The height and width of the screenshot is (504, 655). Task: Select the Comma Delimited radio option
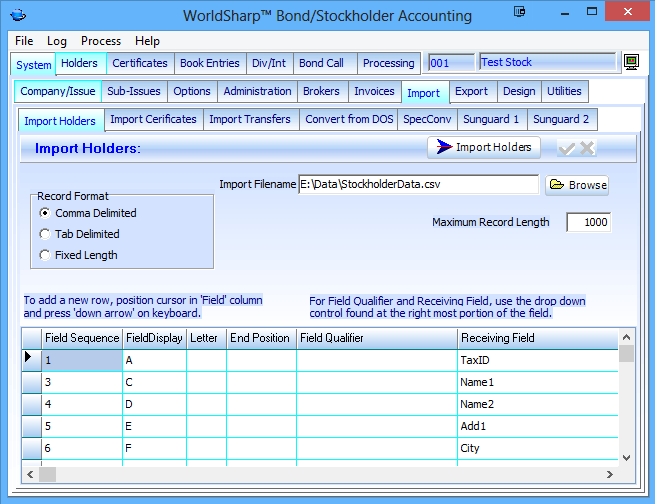click(44, 213)
